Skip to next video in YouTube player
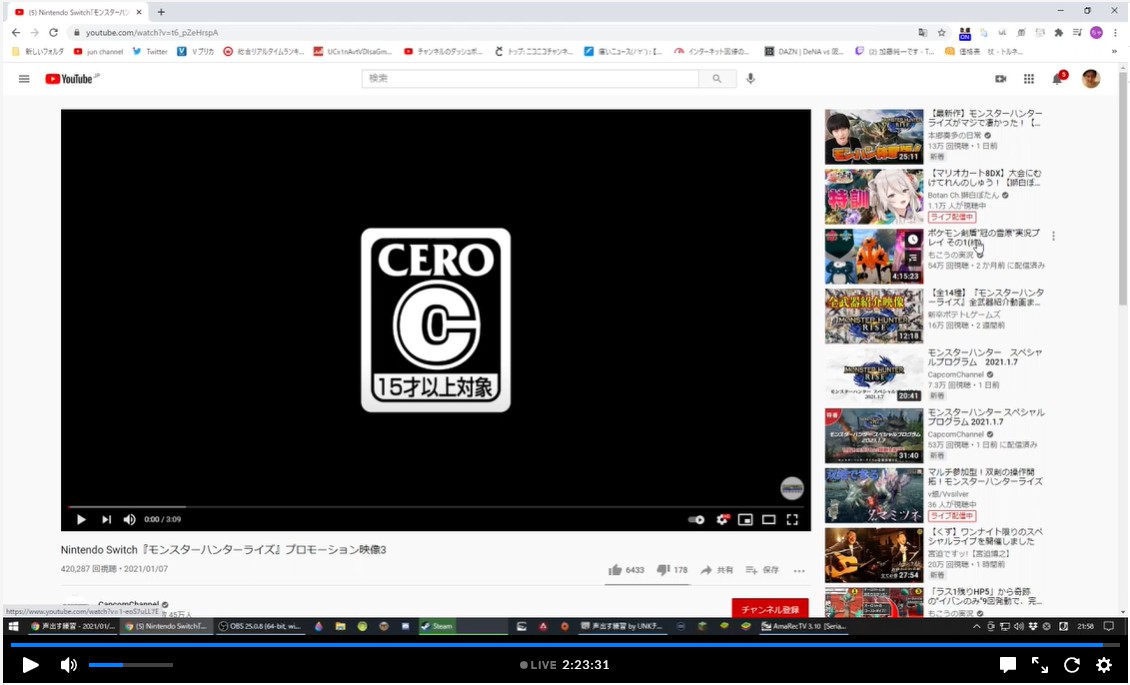The height and width of the screenshot is (685, 1130). point(106,519)
